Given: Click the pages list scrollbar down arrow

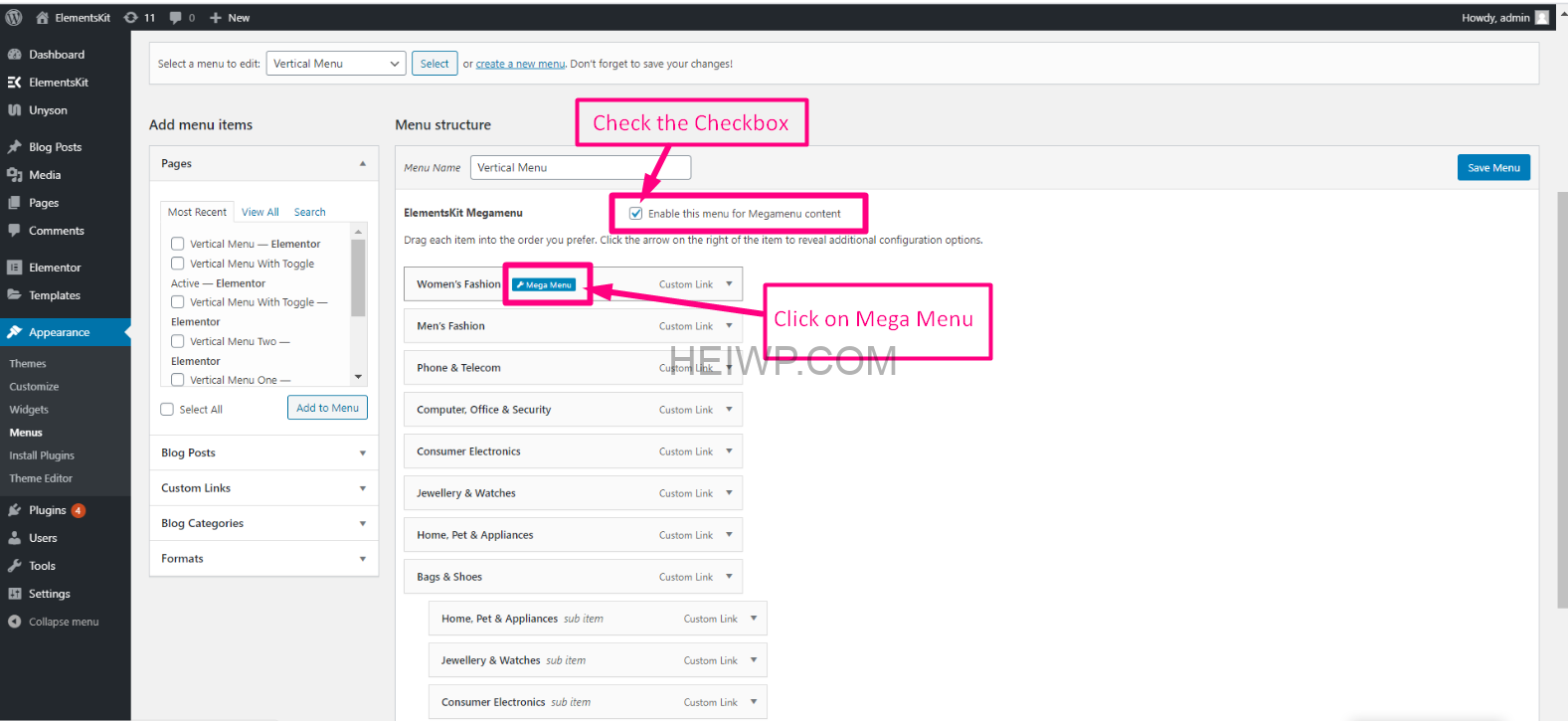Looking at the screenshot, I should [358, 378].
